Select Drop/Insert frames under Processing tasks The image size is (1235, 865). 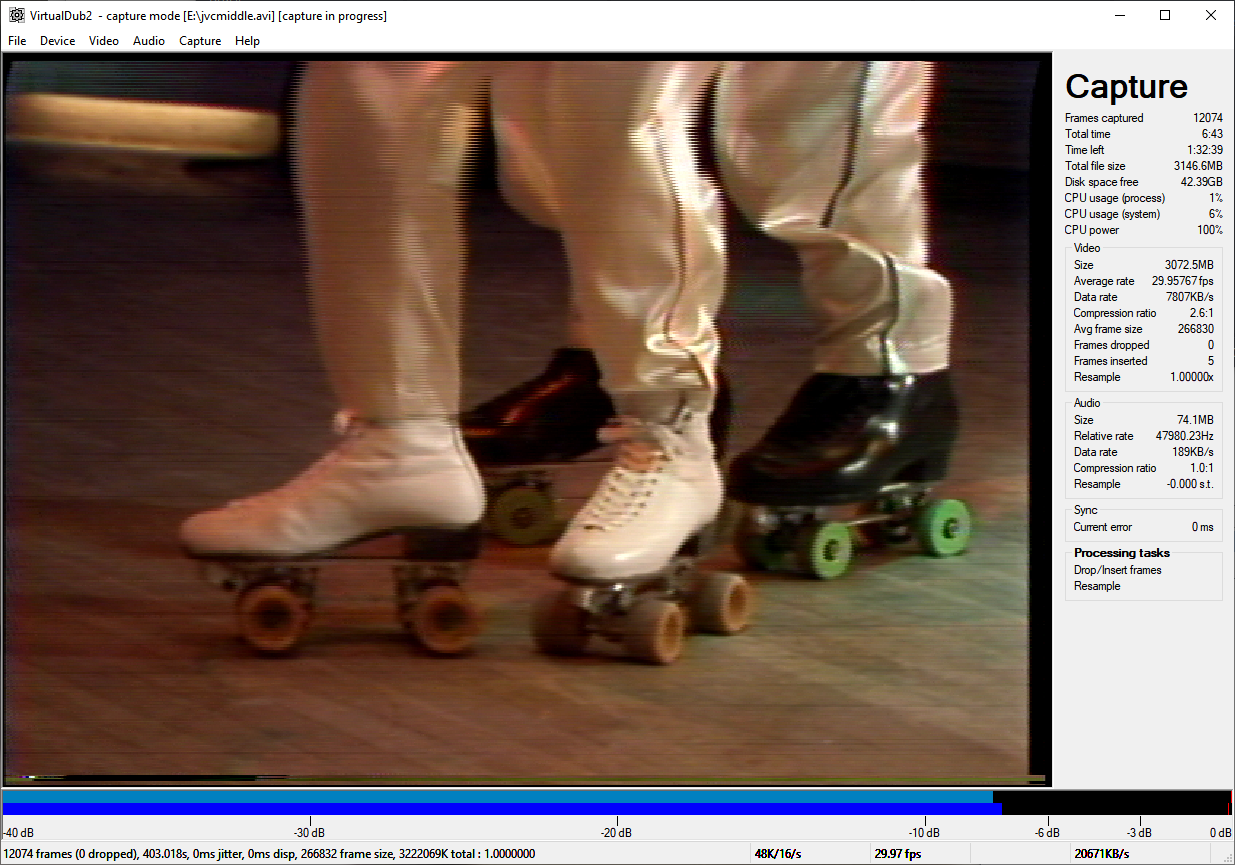click(x=1117, y=570)
